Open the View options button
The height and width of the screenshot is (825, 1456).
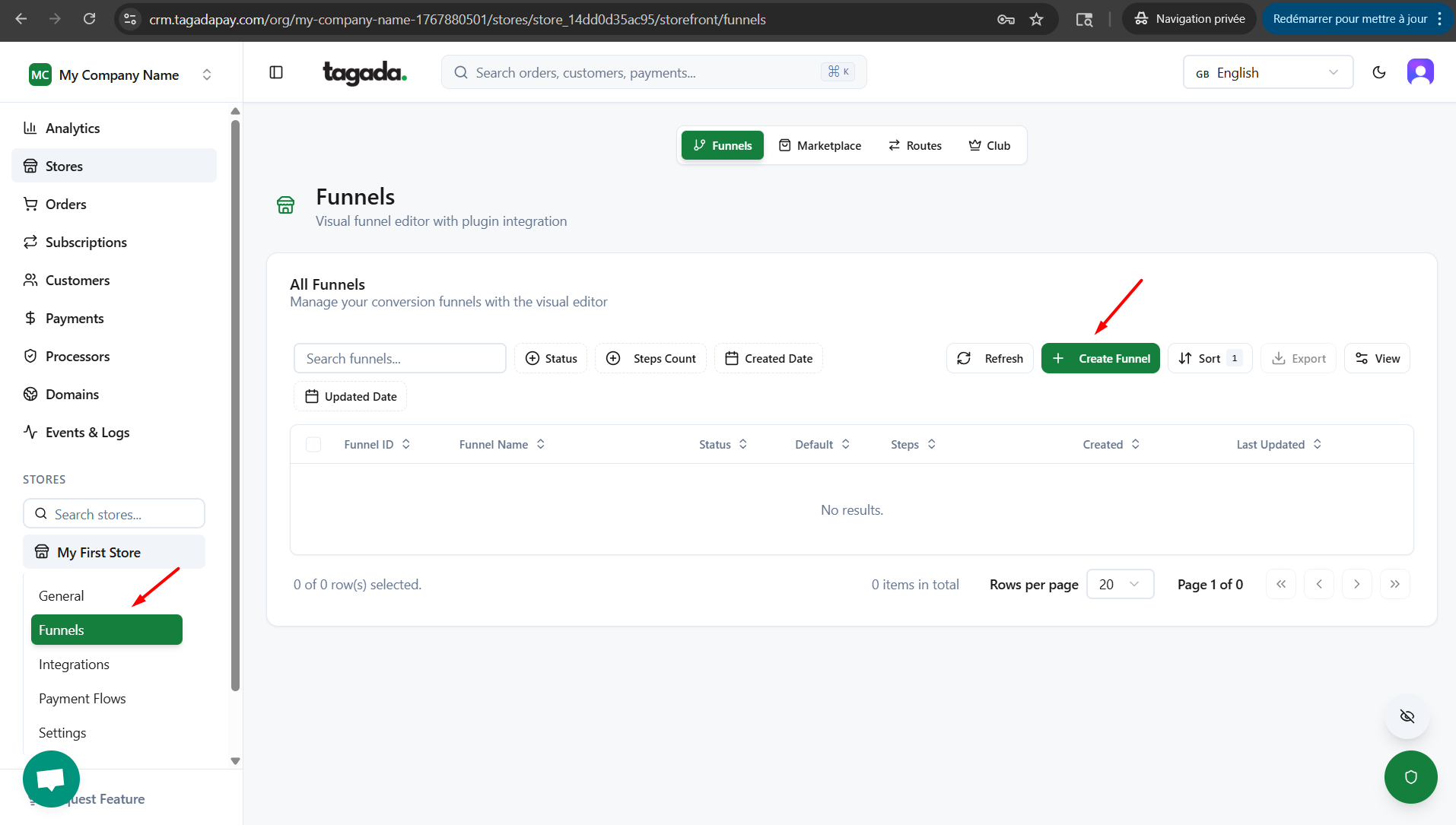coord(1377,359)
